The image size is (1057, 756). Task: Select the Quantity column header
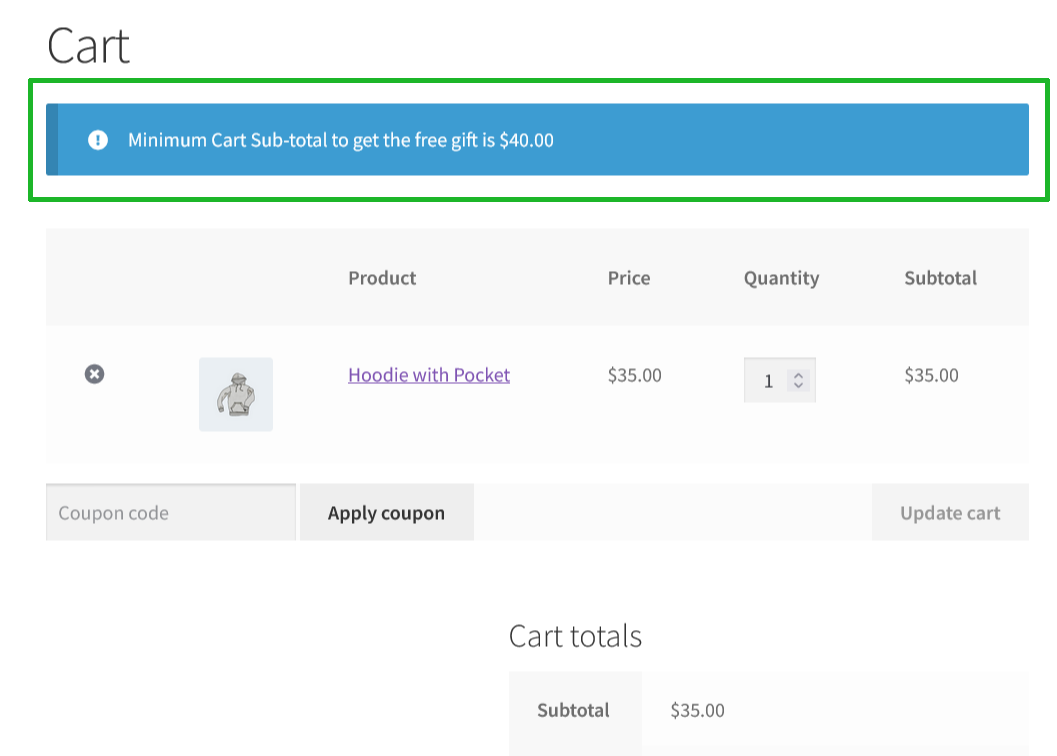(781, 278)
